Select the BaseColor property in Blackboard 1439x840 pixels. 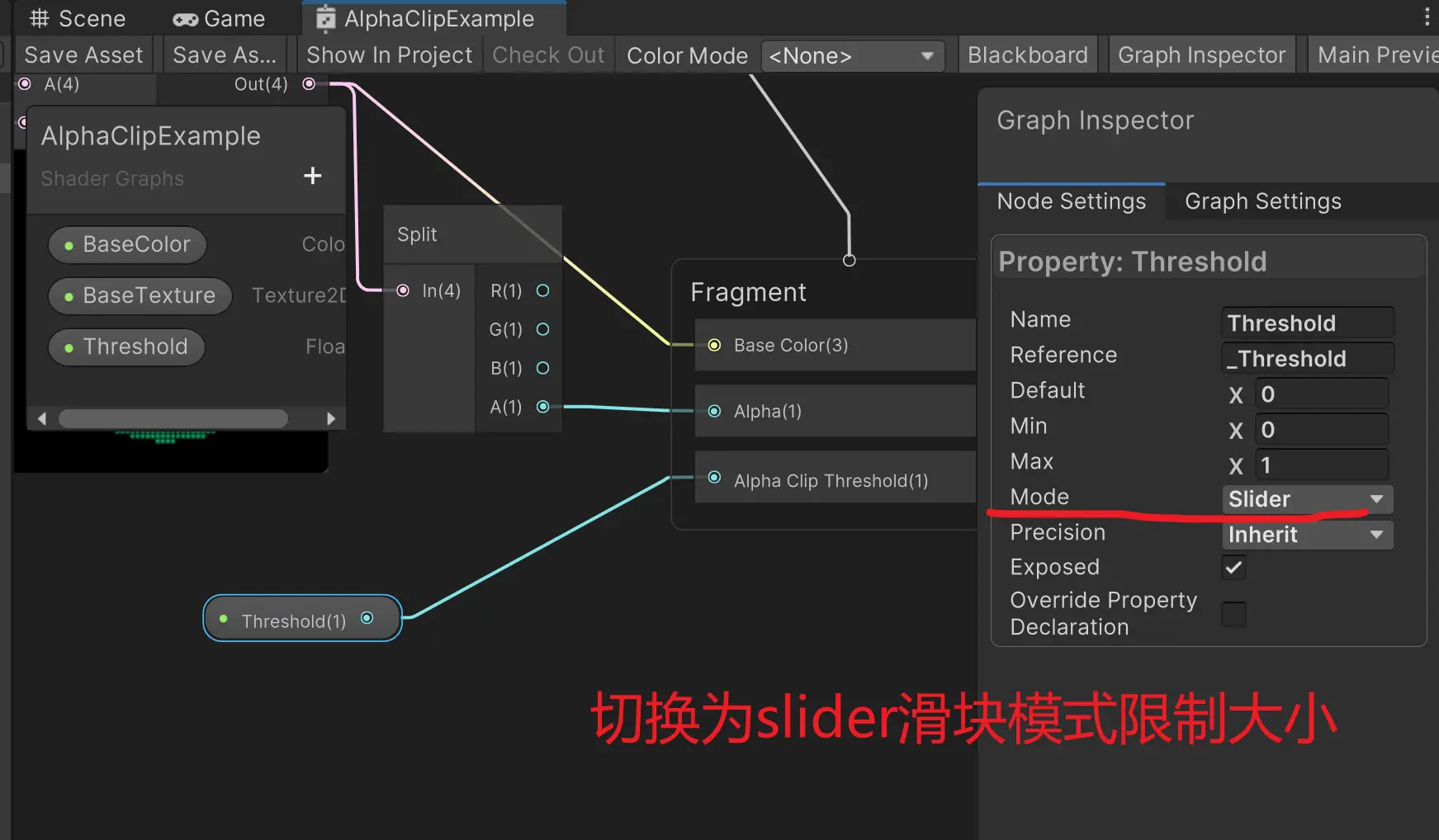[128, 245]
